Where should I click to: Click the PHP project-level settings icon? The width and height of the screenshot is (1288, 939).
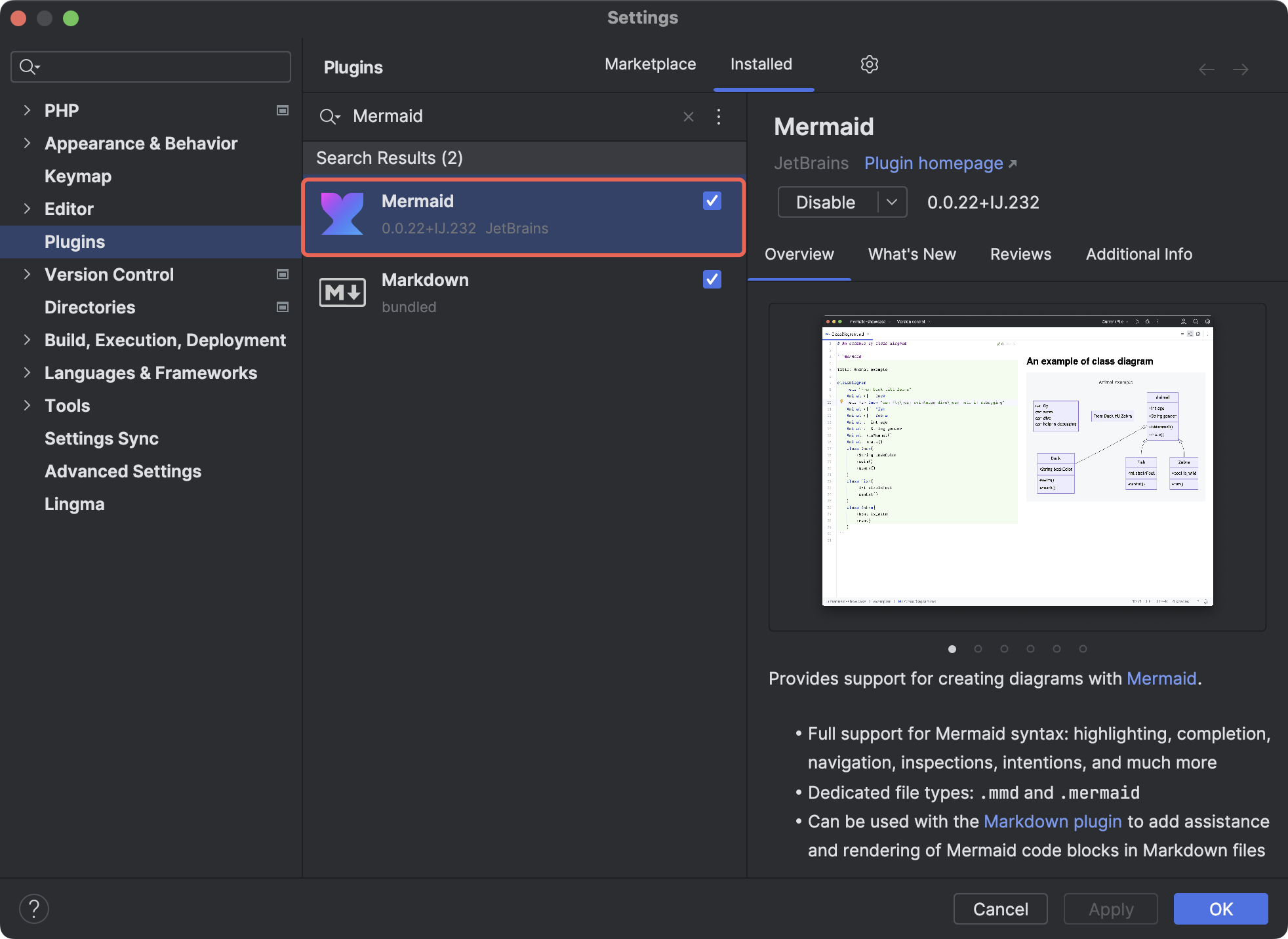283,110
